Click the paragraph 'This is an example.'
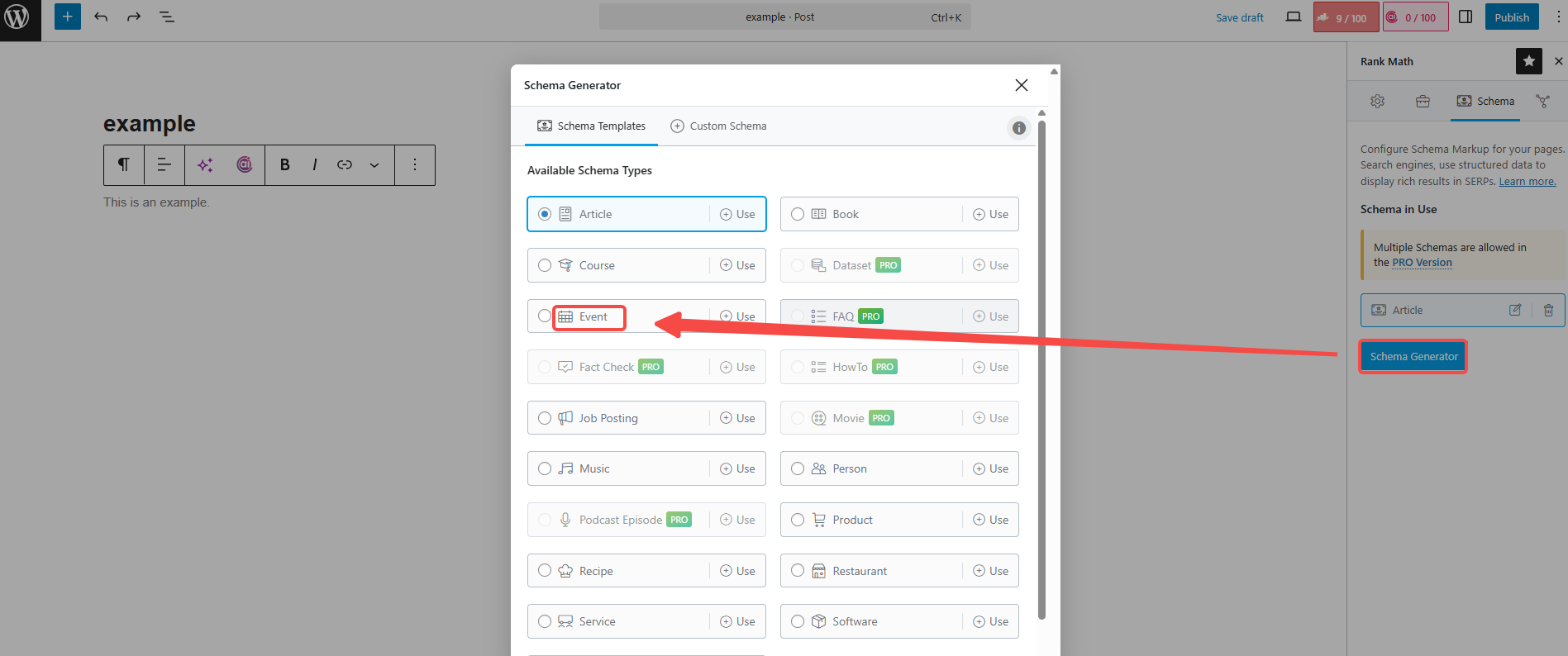The height and width of the screenshot is (656, 1568). click(156, 202)
